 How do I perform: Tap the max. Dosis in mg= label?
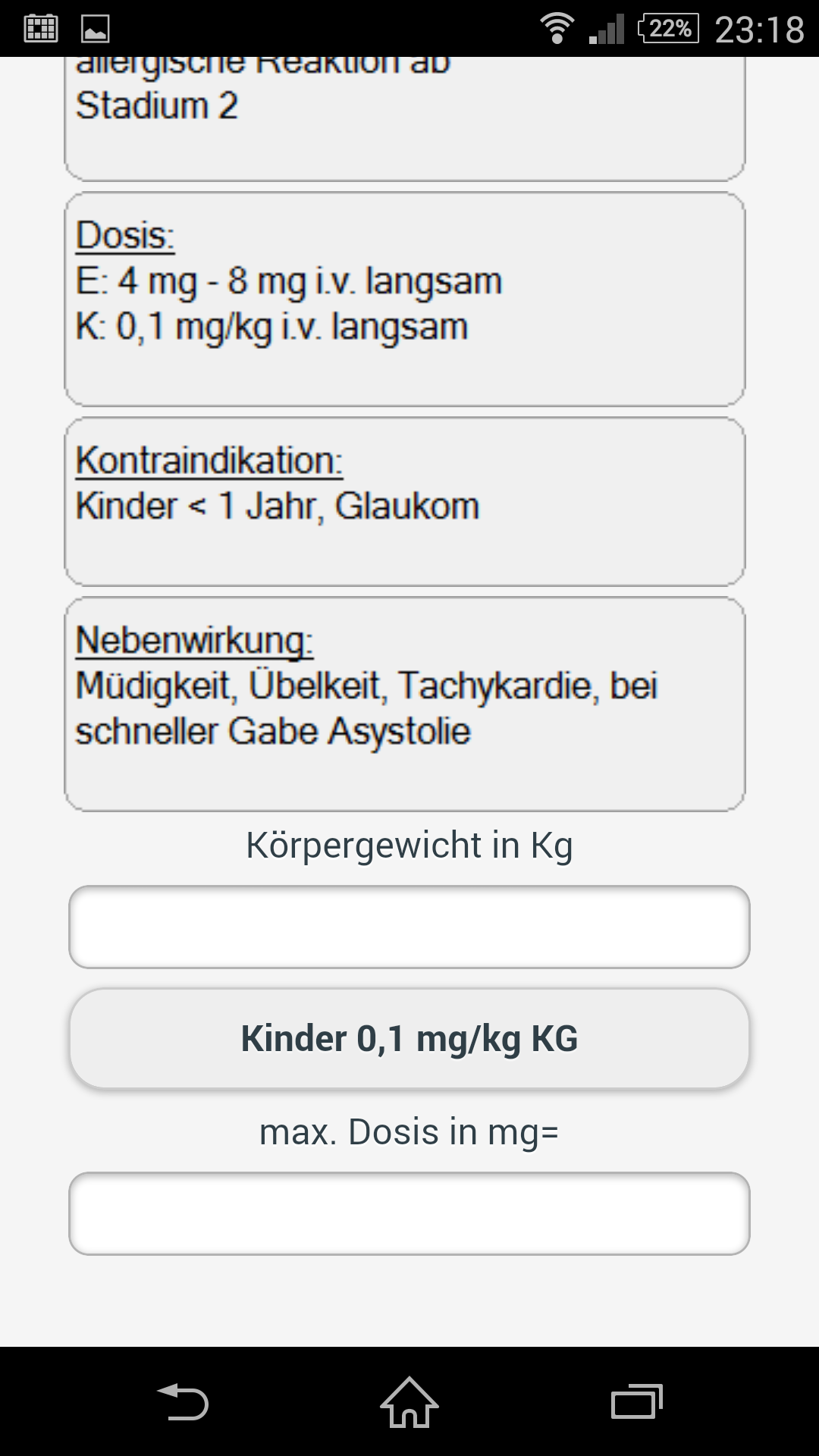coord(409,1132)
